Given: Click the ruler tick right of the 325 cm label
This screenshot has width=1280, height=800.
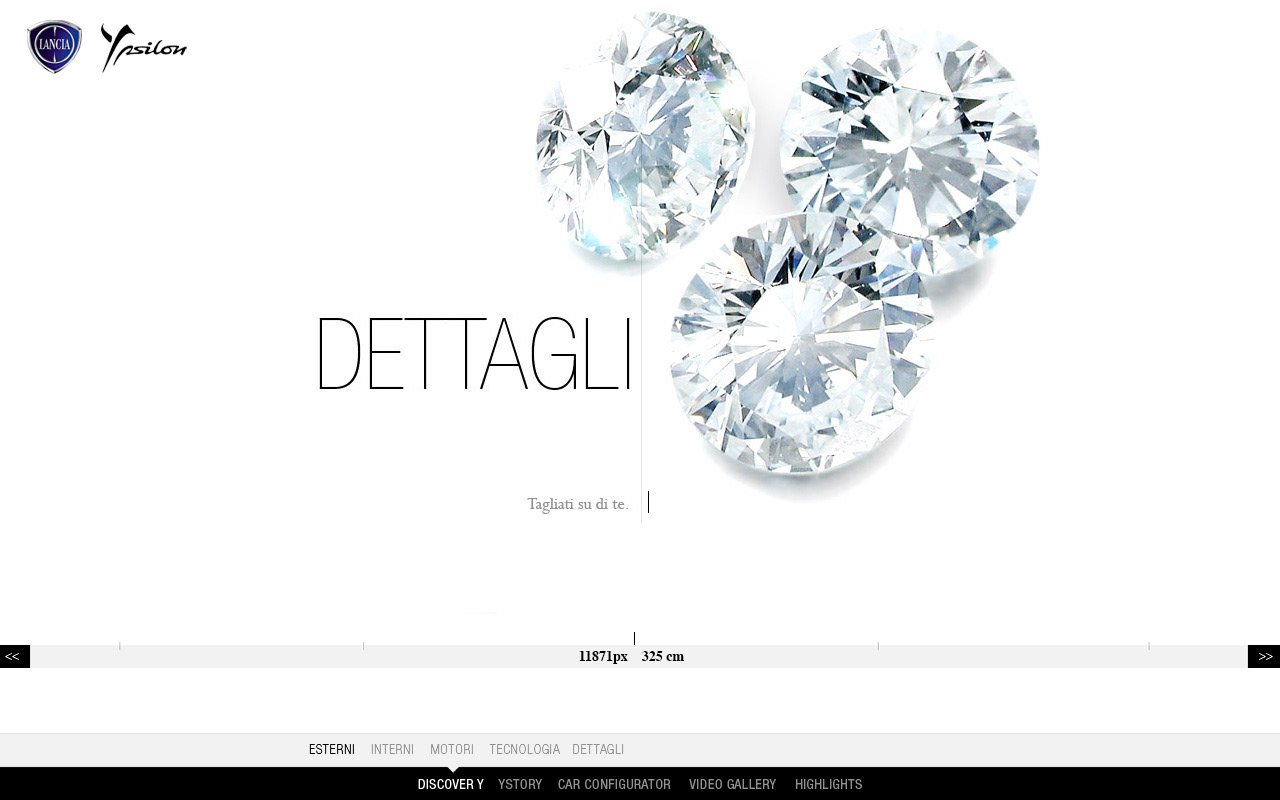Looking at the screenshot, I should [878, 646].
